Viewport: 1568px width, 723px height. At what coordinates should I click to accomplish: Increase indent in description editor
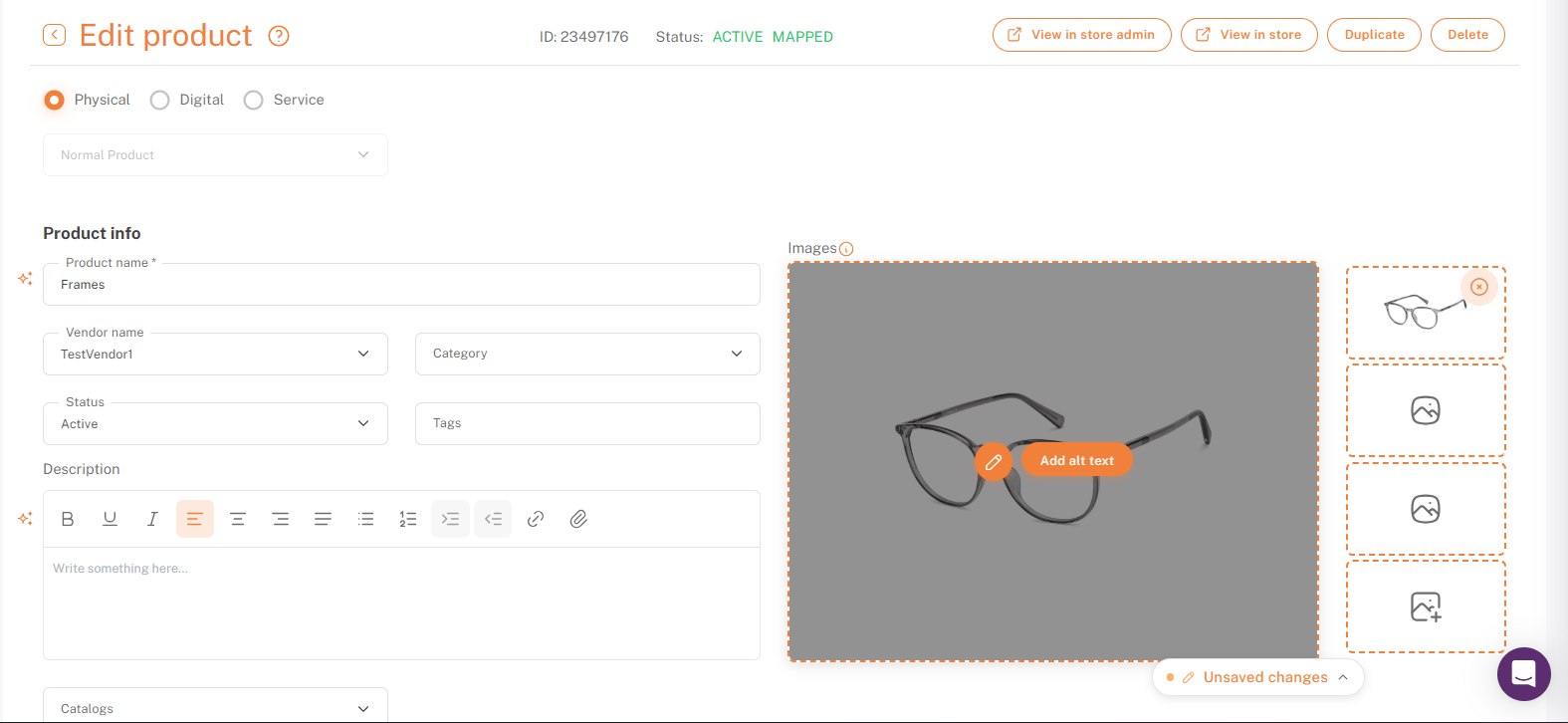click(x=450, y=519)
